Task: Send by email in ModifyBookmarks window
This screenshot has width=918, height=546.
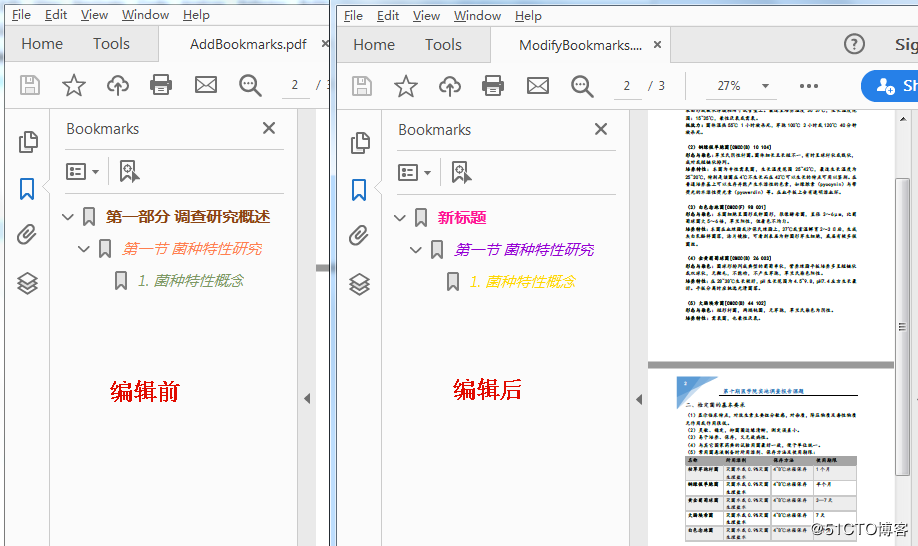Action: pos(537,87)
